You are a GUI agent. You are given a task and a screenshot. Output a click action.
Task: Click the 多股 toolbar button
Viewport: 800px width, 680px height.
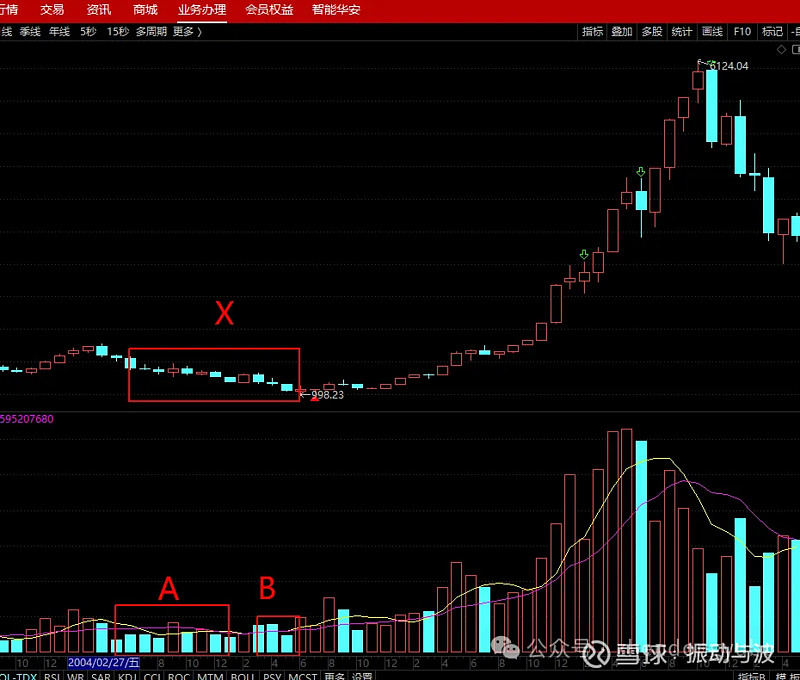click(x=652, y=32)
